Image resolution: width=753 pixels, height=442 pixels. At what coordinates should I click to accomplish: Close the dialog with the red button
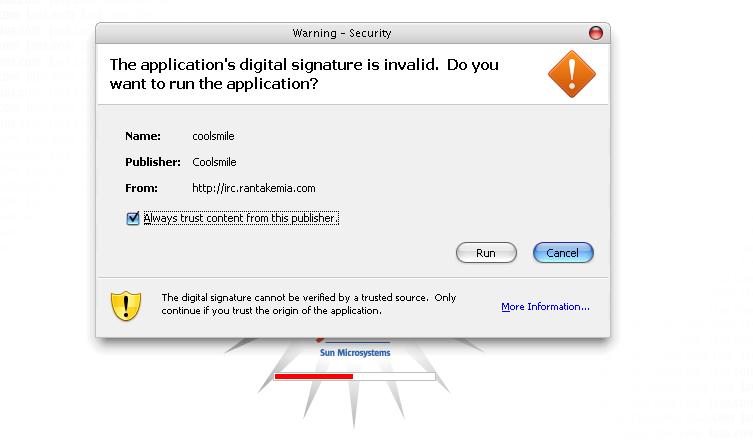(x=597, y=33)
